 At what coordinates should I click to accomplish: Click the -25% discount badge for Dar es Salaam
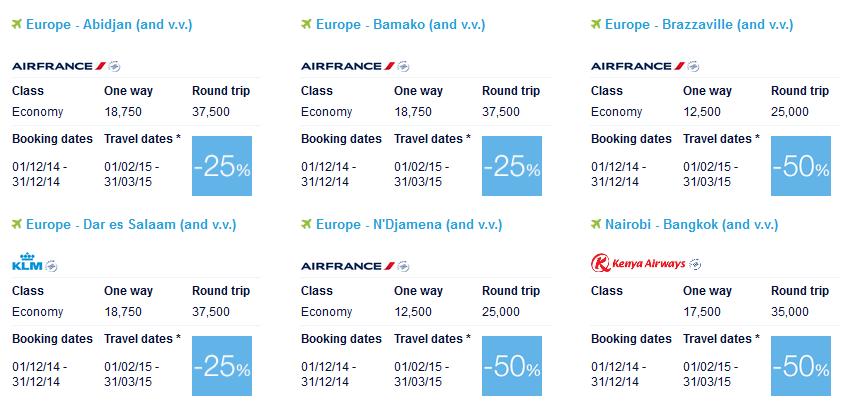tap(222, 366)
